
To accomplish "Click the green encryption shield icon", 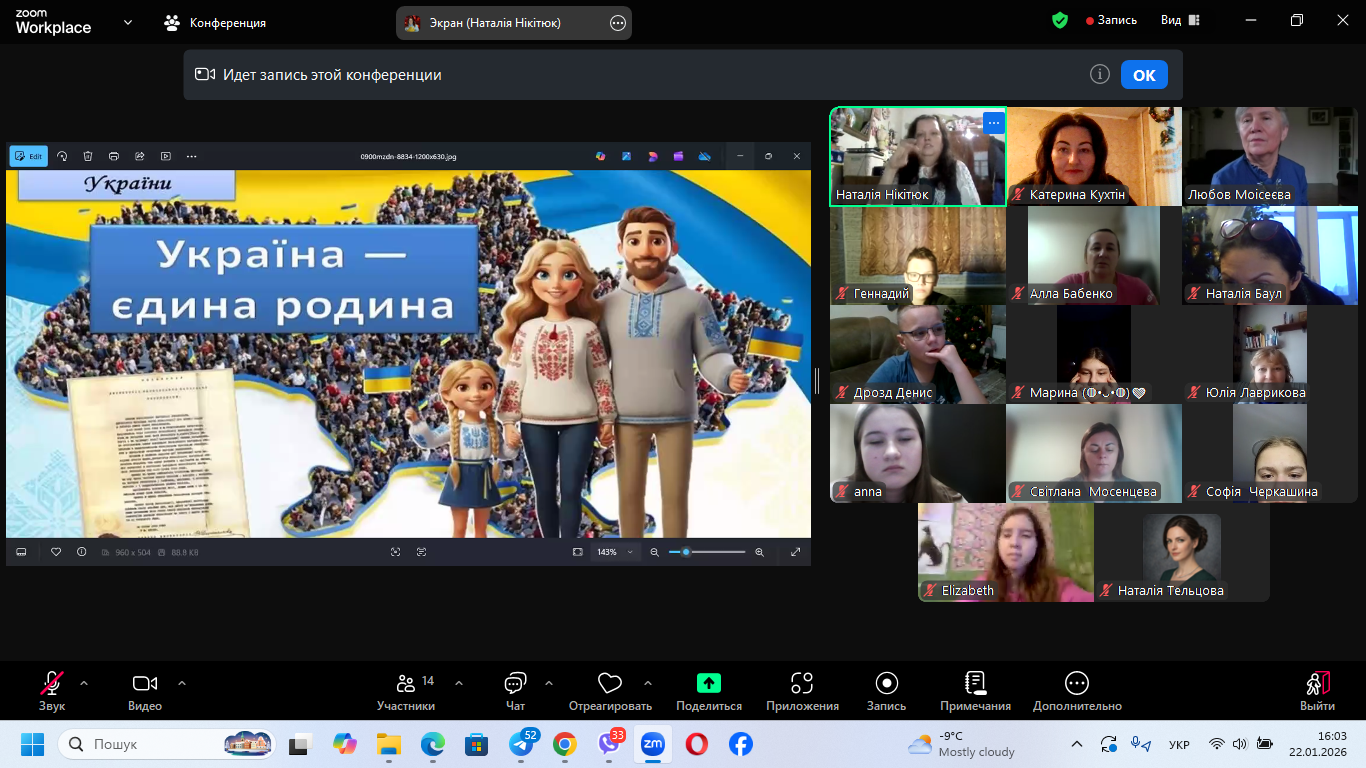I will [x=1060, y=20].
